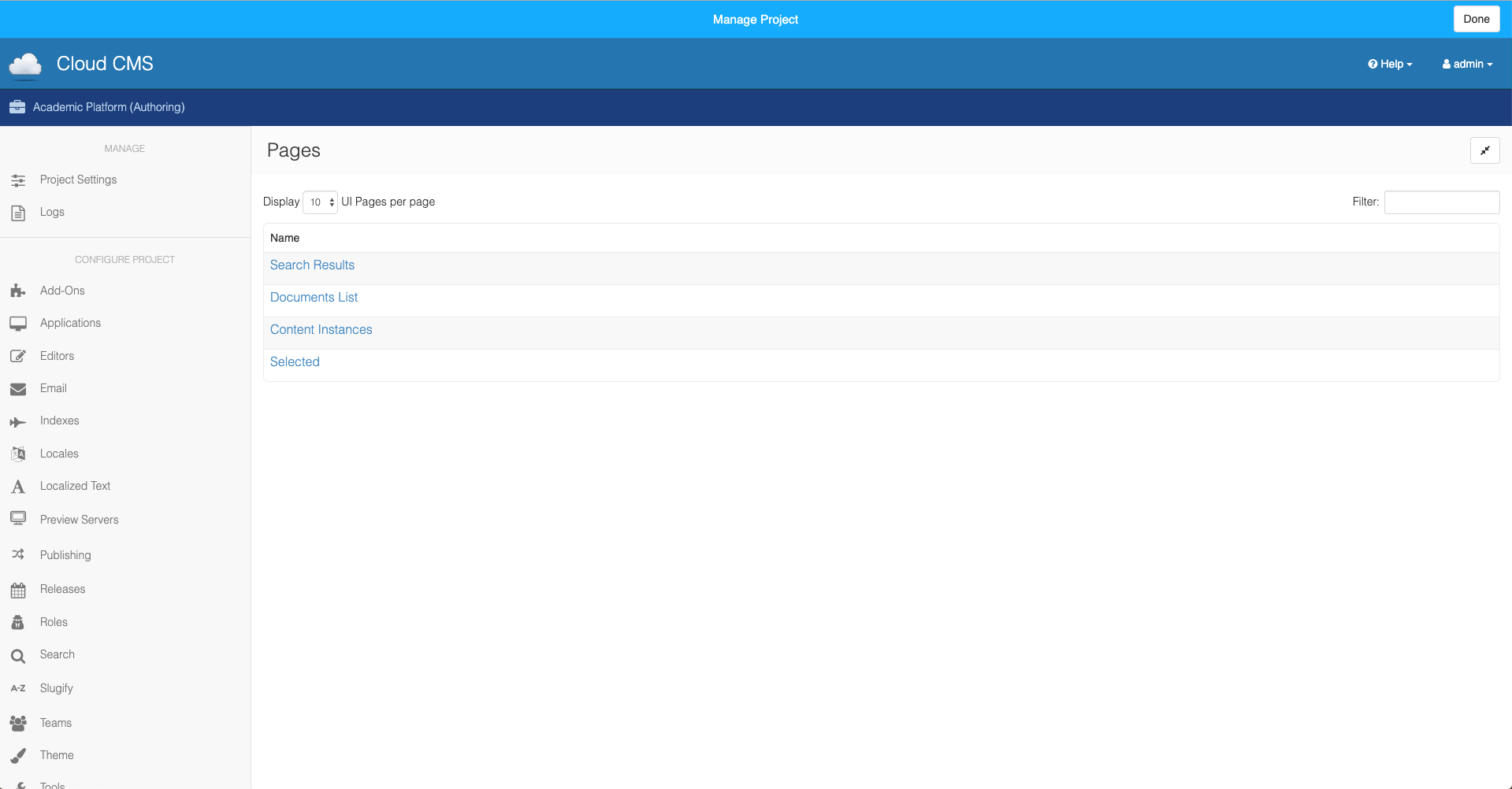Click the Academic Platform (Authoring) project title
This screenshot has height=789, width=1512.
tap(109, 107)
